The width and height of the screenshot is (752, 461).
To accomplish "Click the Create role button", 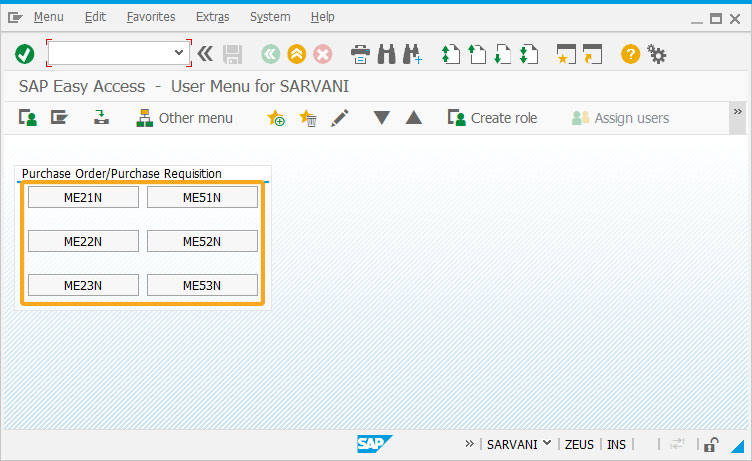I will [492, 118].
